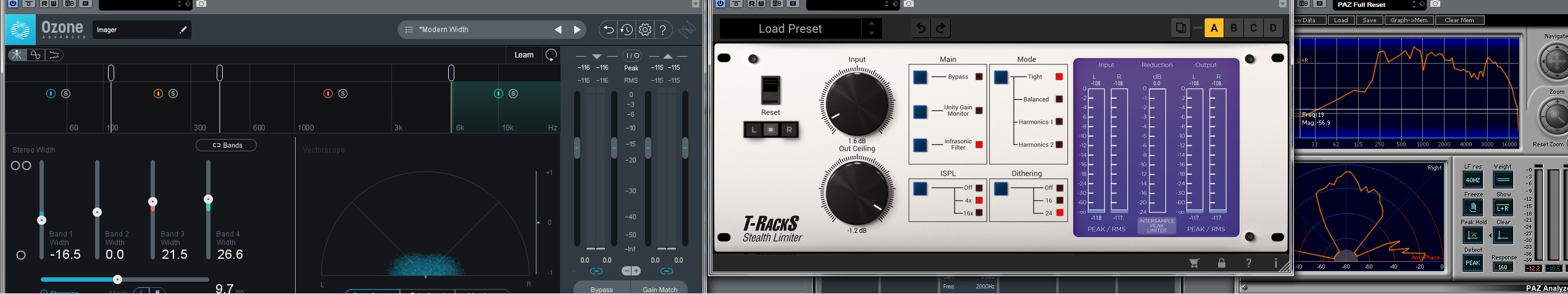The image size is (1568, 294).
Task: Click T-RackS preset up/down stepper arrows
Action: [x=871, y=28]
